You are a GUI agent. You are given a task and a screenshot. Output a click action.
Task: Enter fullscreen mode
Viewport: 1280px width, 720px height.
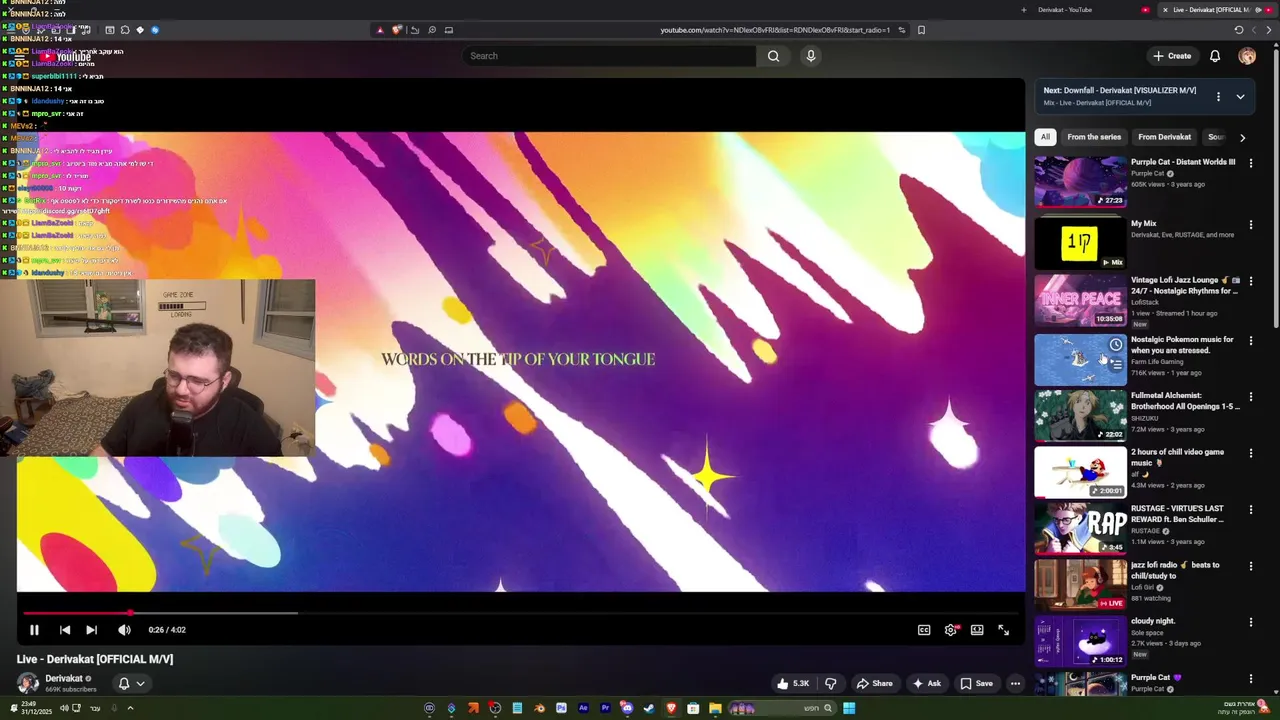1003,630
